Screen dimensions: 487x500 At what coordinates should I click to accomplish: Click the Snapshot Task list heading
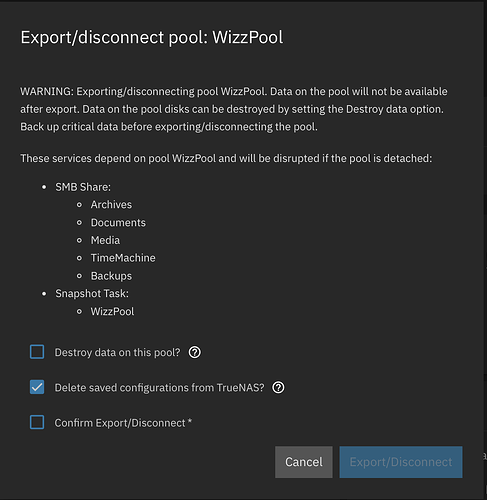pos(92,294)
